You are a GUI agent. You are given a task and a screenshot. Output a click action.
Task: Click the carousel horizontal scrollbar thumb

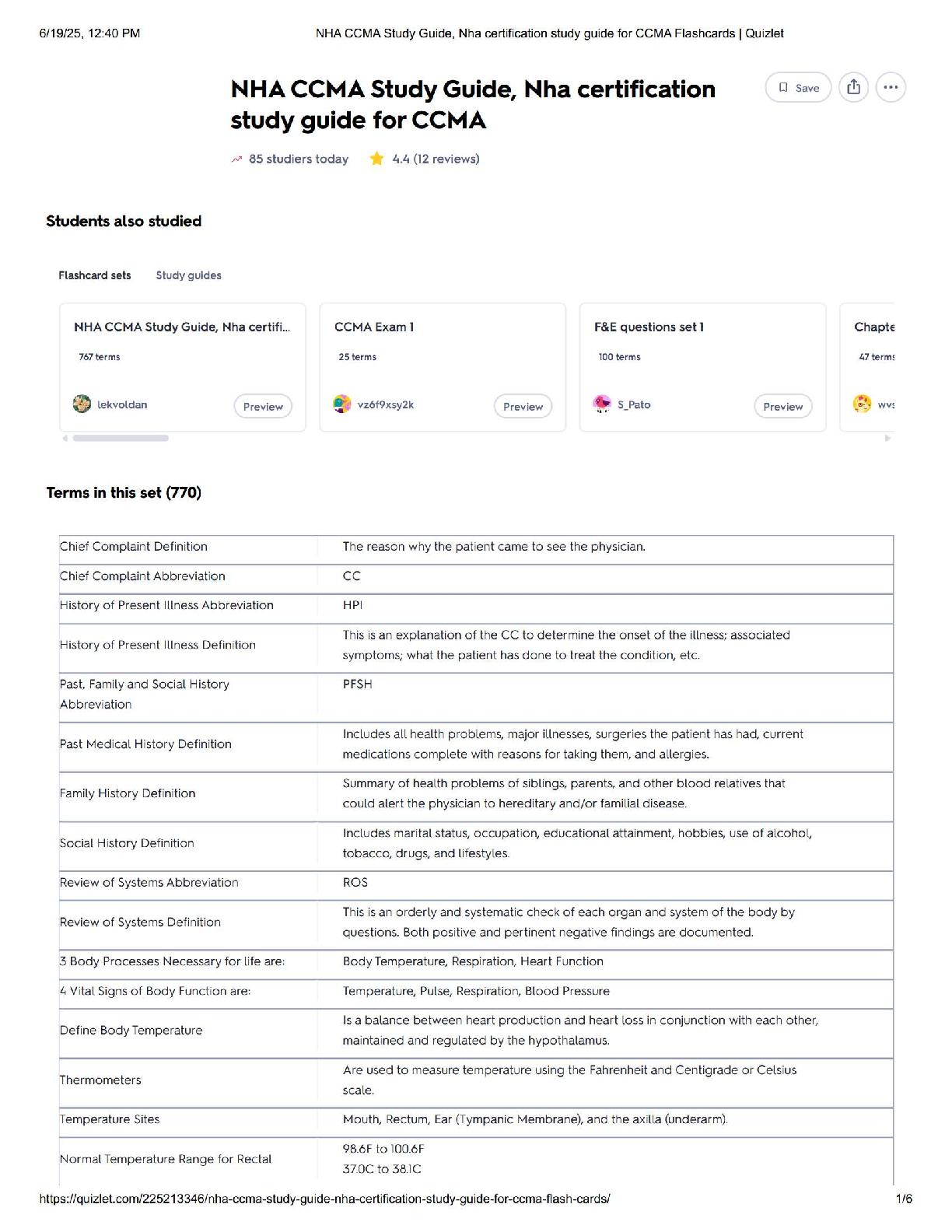[121, 439]
